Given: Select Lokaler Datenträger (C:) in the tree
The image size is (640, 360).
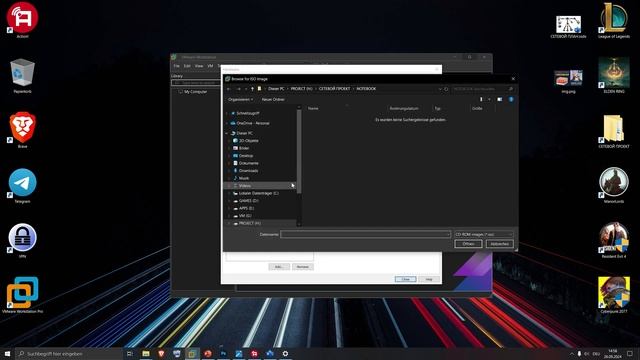Looking at the screenshot, I should 258,193.
